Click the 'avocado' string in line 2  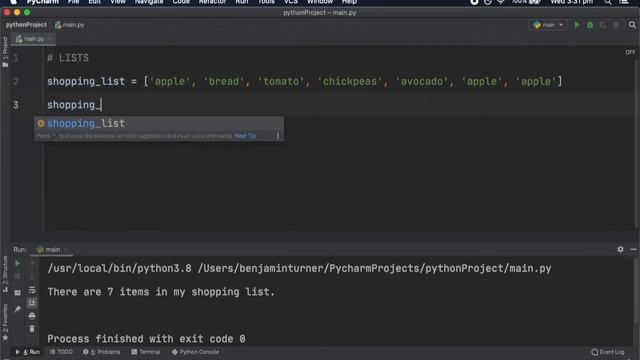tap(422, 81)
